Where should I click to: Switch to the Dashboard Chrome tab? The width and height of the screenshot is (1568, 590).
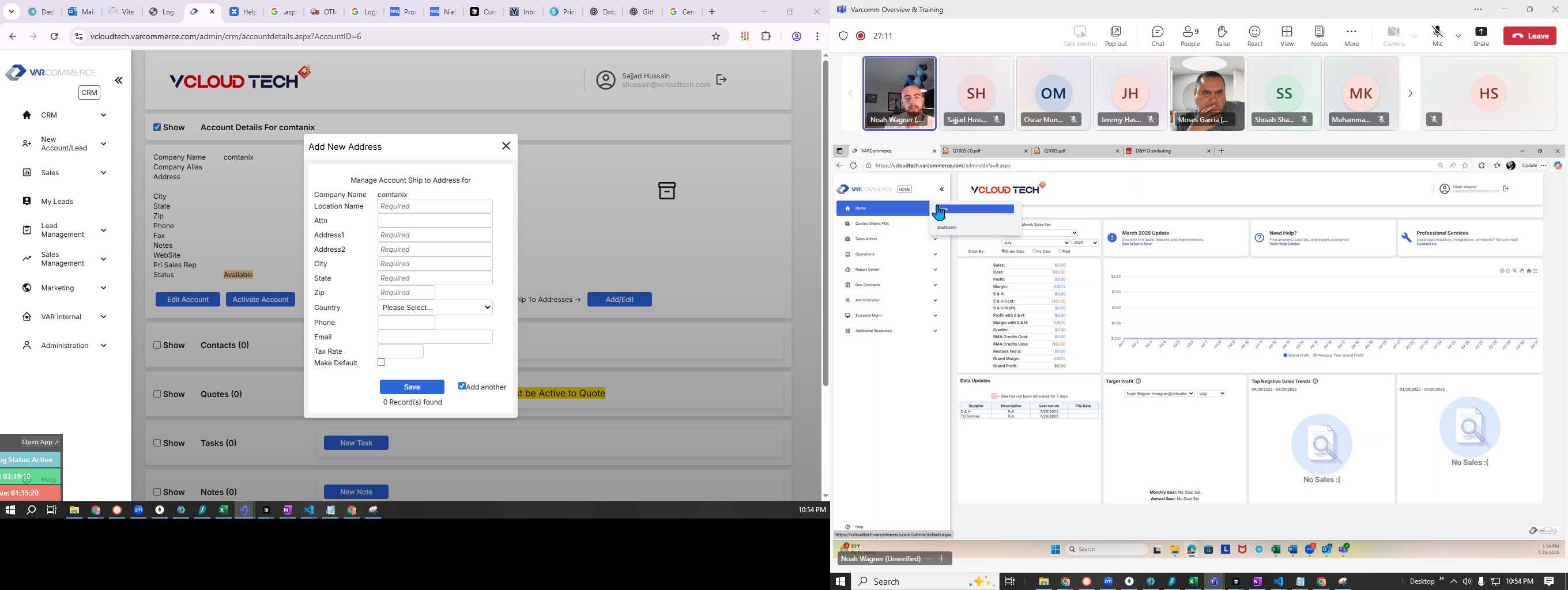[x=41, y=12]
